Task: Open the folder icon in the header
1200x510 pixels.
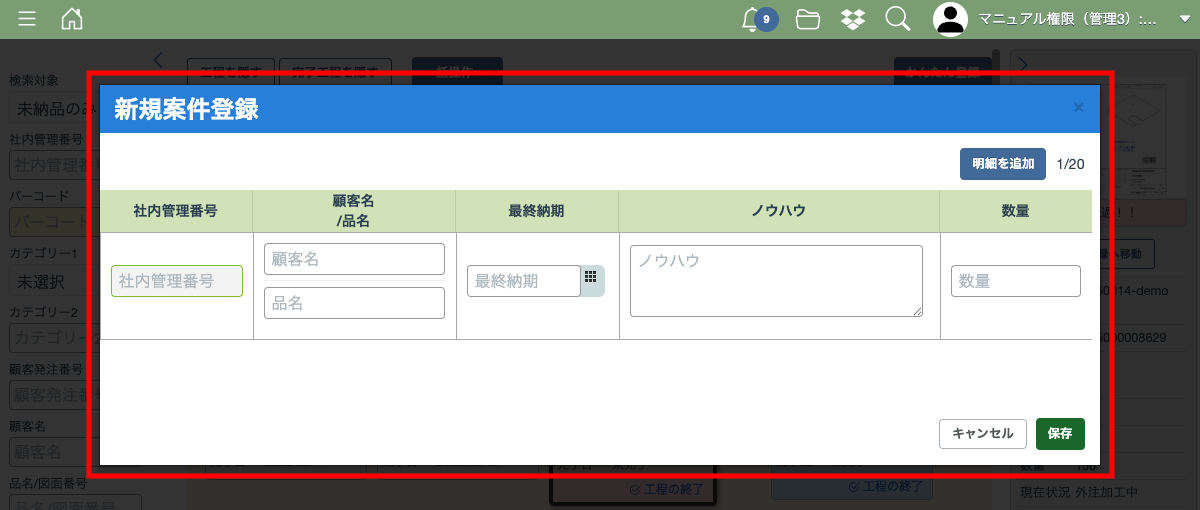Action: point(808,19)
